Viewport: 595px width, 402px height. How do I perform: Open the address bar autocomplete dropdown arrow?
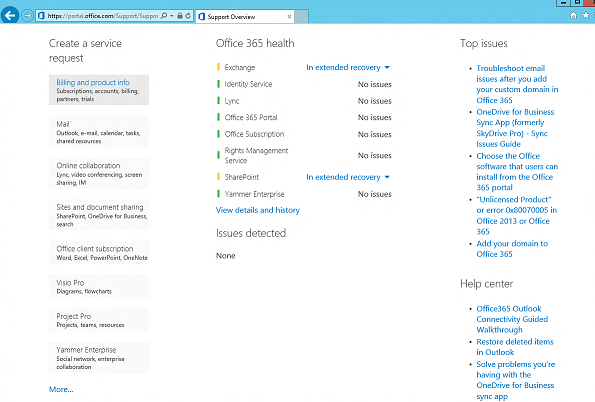click(x=172, y=16)
